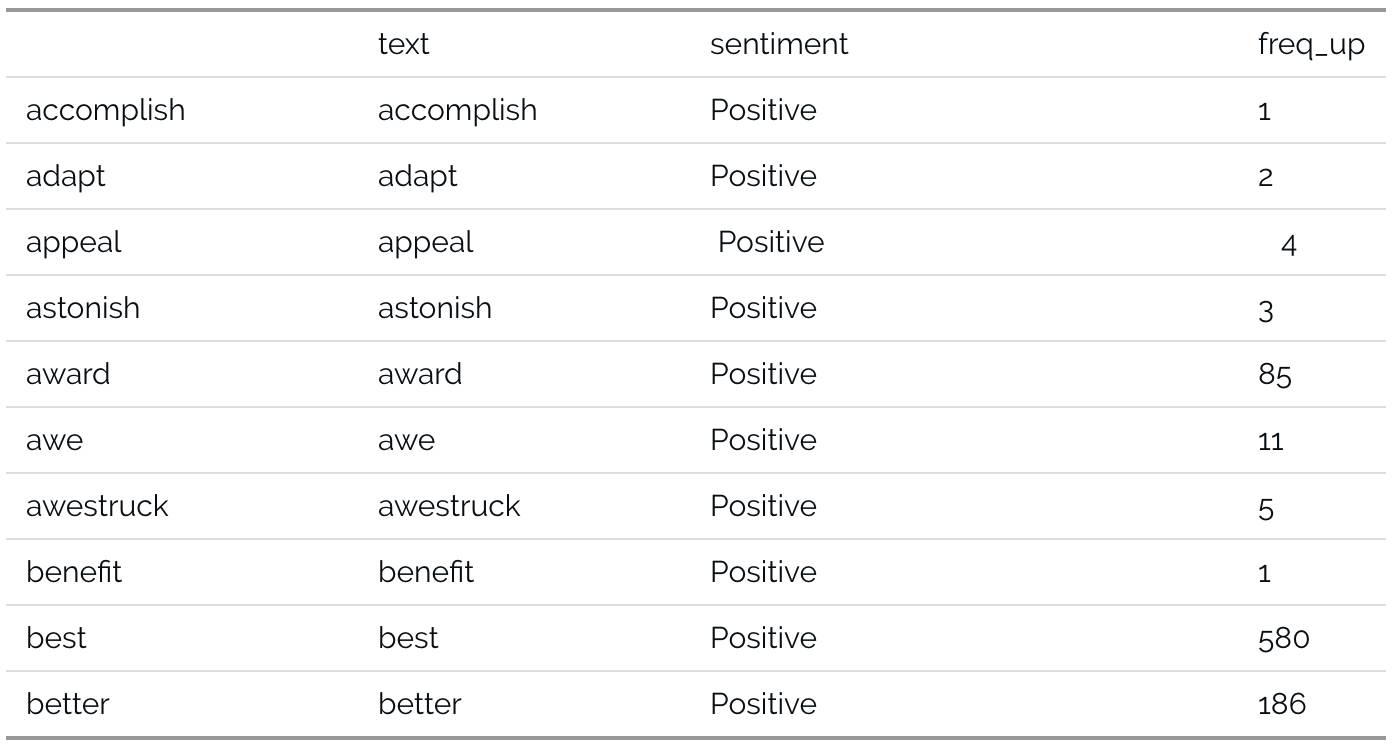Select the 'awestruck' text cell
The width and height of the screenshot is (1394, 748).
point(449,506)
